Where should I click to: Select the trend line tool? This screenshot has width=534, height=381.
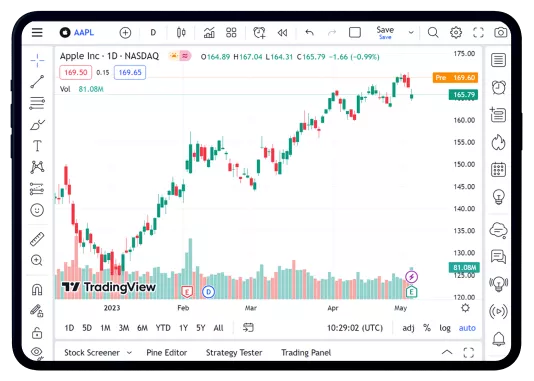pos(37,82)
